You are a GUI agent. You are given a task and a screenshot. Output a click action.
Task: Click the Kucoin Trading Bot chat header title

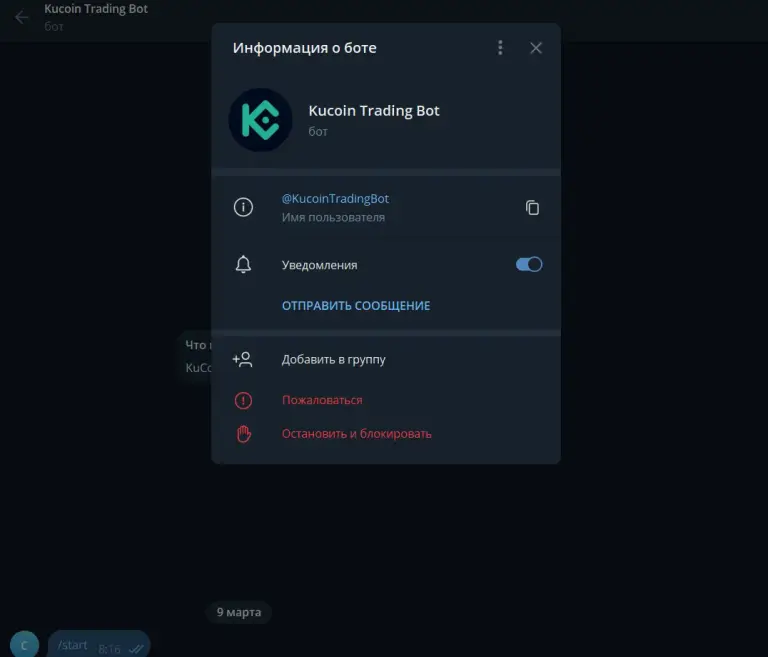[x=96, y=9]
